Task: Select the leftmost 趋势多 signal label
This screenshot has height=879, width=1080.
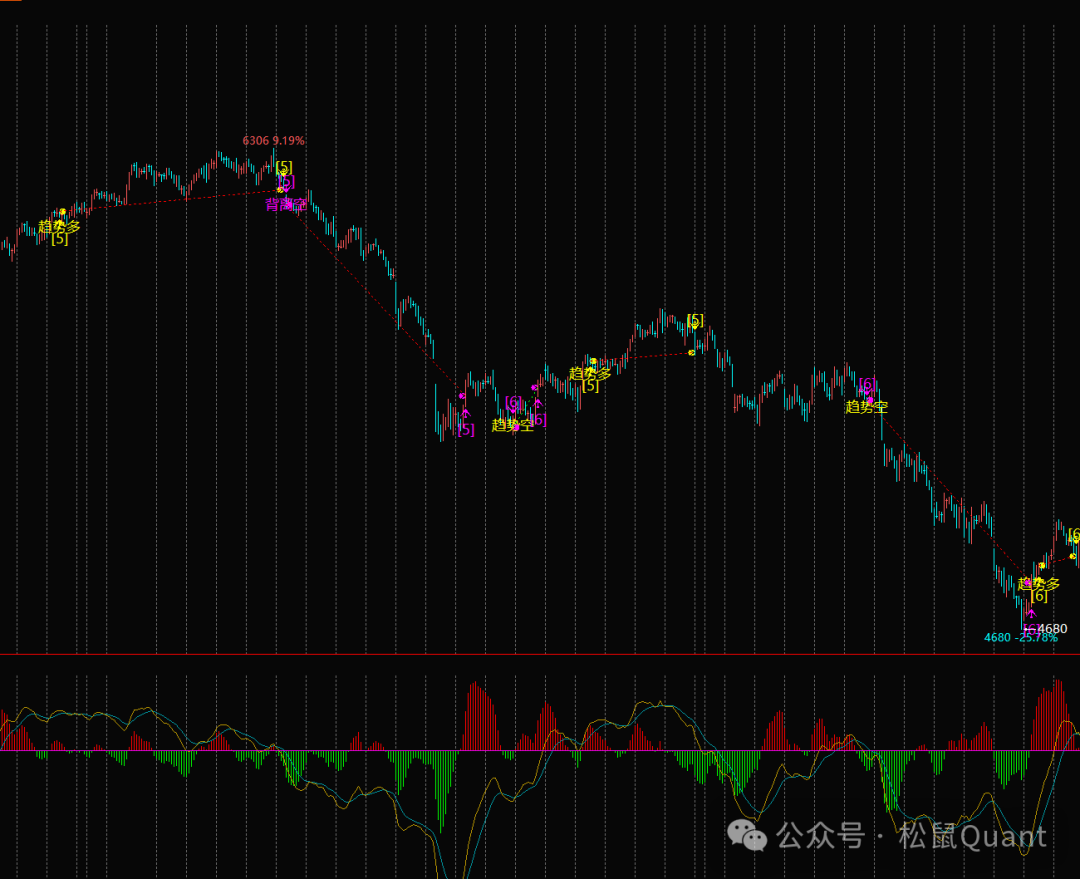Action: [x=59, y=226]
